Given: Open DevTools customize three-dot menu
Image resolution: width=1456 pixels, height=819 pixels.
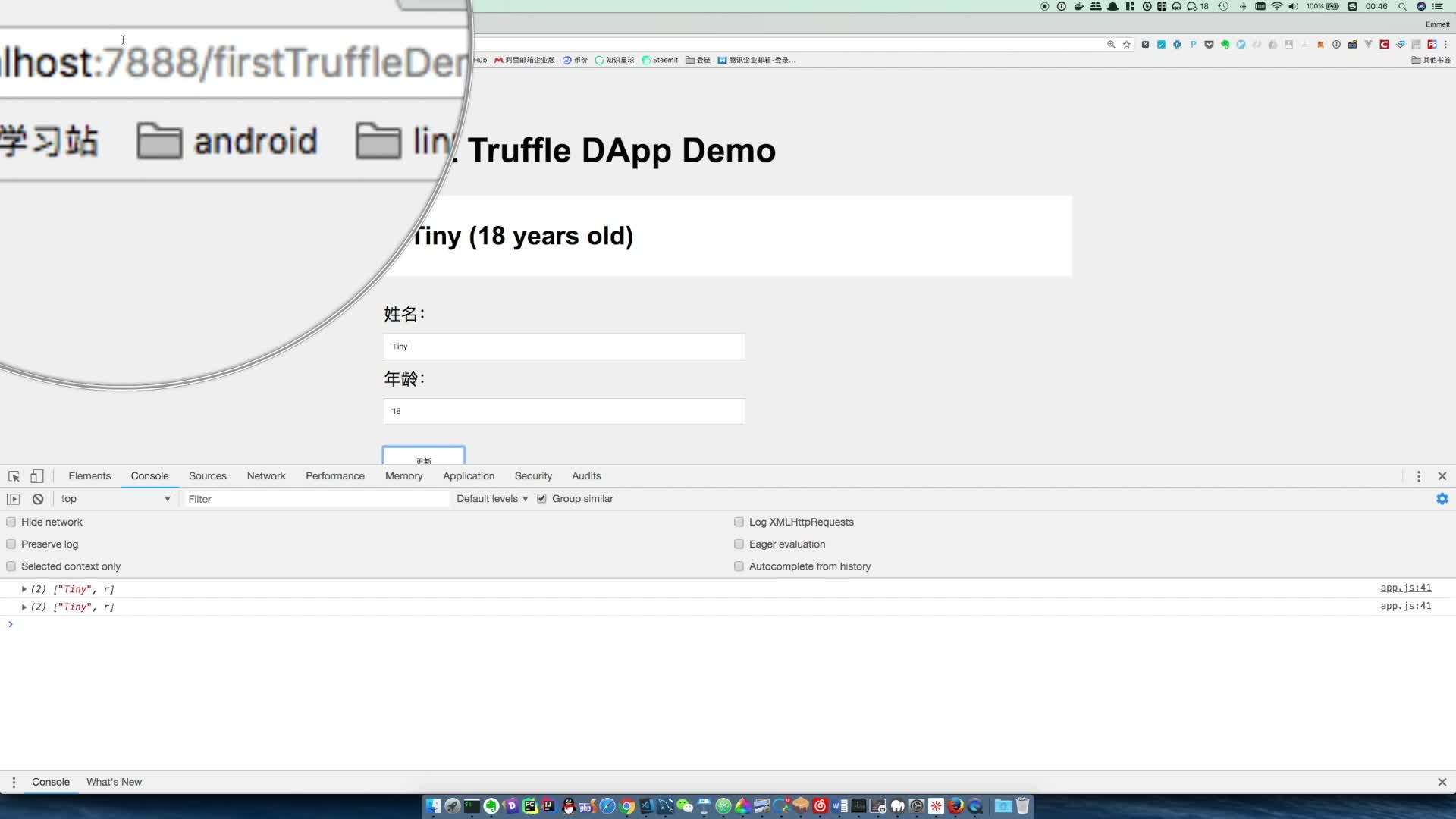Looking at the screenshot, I should point(1419,476).
